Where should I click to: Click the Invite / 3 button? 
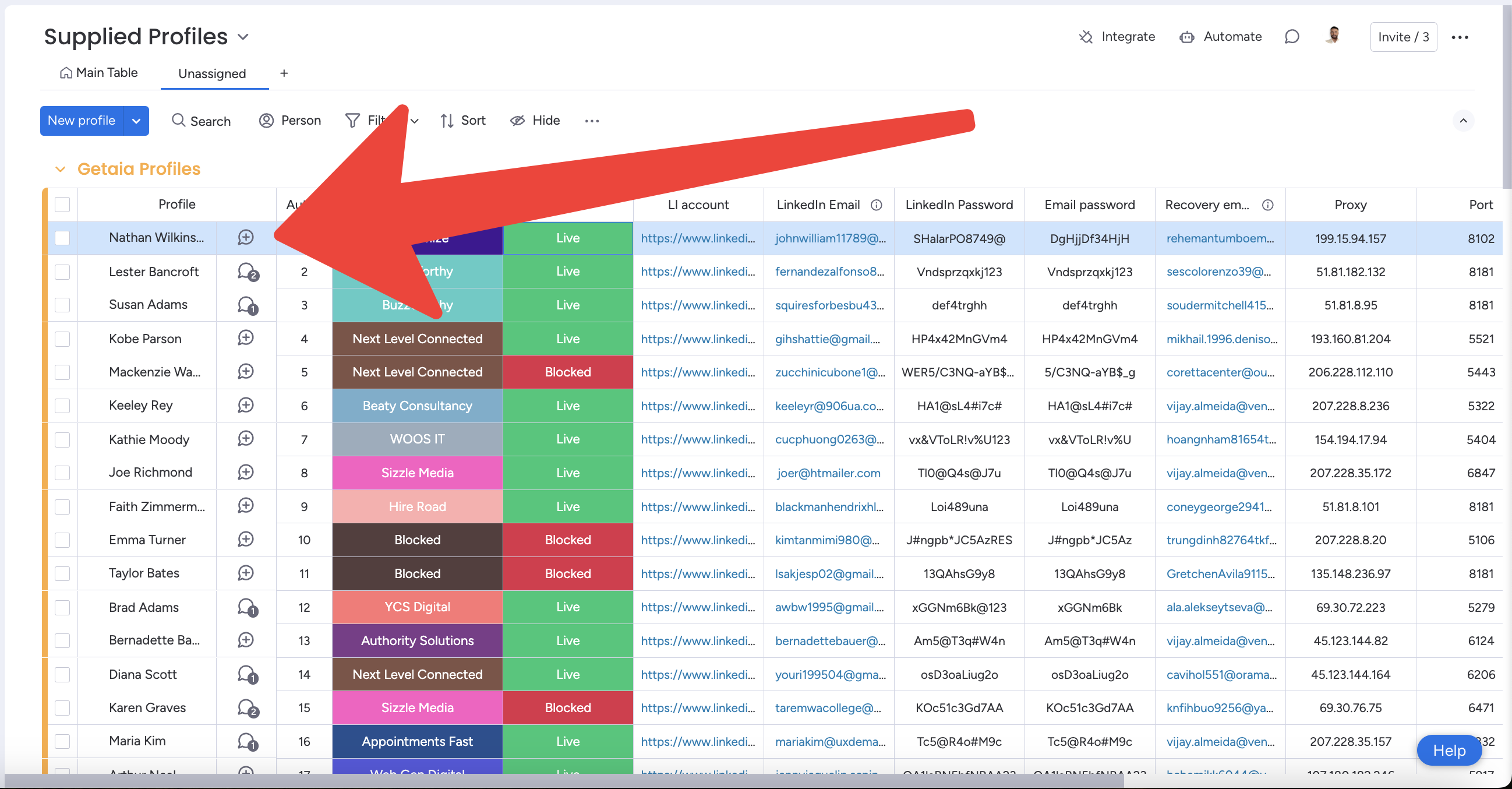pos(1403,37)
